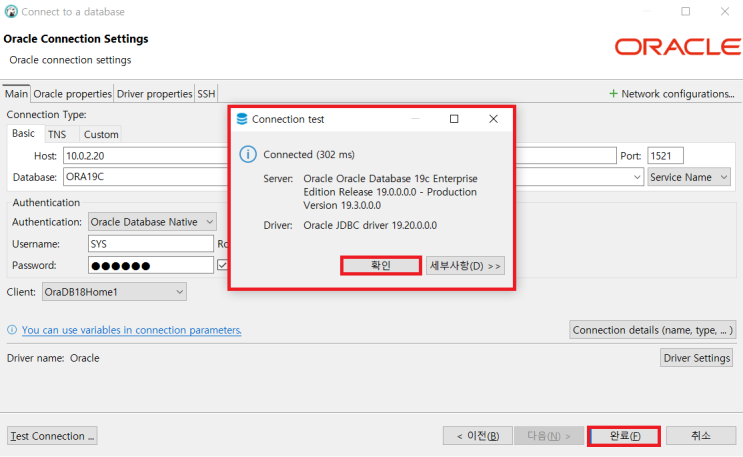Screen dimensions: 743x457
Task: Close the Connection test dialog
Action: click(x=493, y=119)
